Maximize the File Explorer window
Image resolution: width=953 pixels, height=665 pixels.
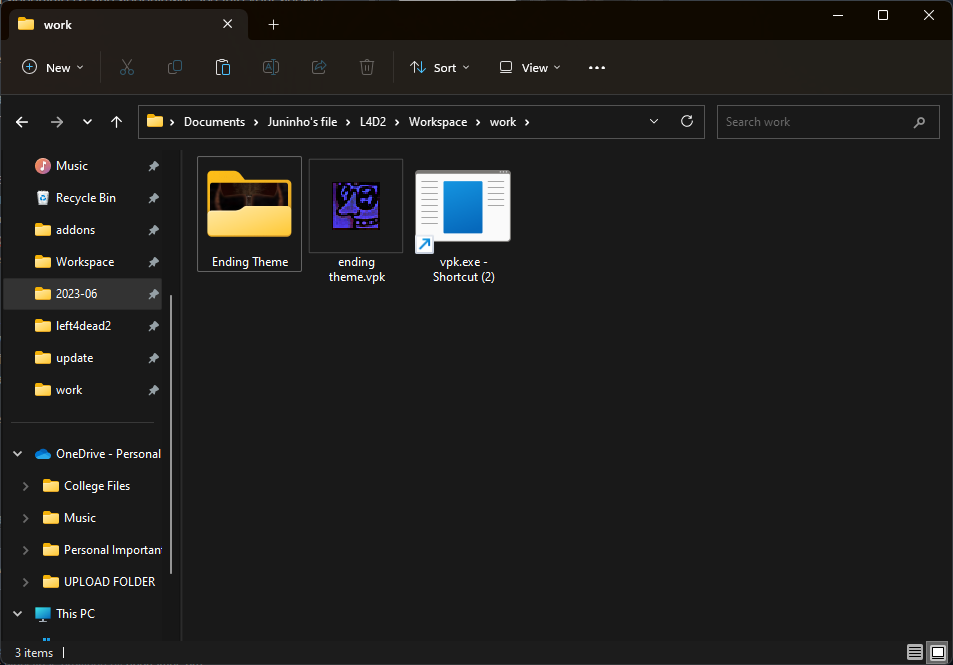883,15
